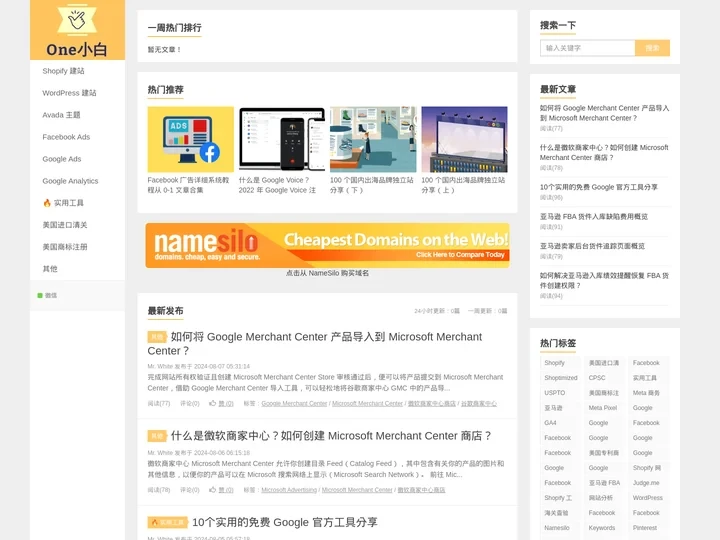The width and height of the screenshot is (720, 540).
Task: Open sidebar article 10个实用的免费 Google 官方工具分享
Action: tap(599, 187)
